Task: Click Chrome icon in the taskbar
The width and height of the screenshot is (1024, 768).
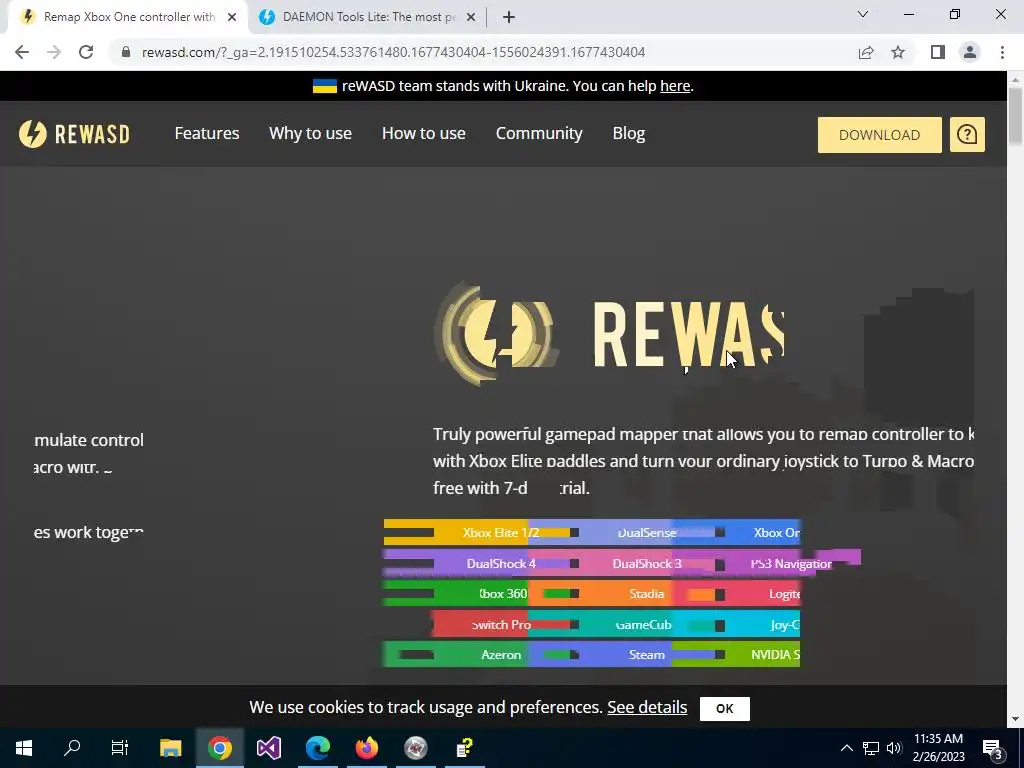Action: click(219, 748)
